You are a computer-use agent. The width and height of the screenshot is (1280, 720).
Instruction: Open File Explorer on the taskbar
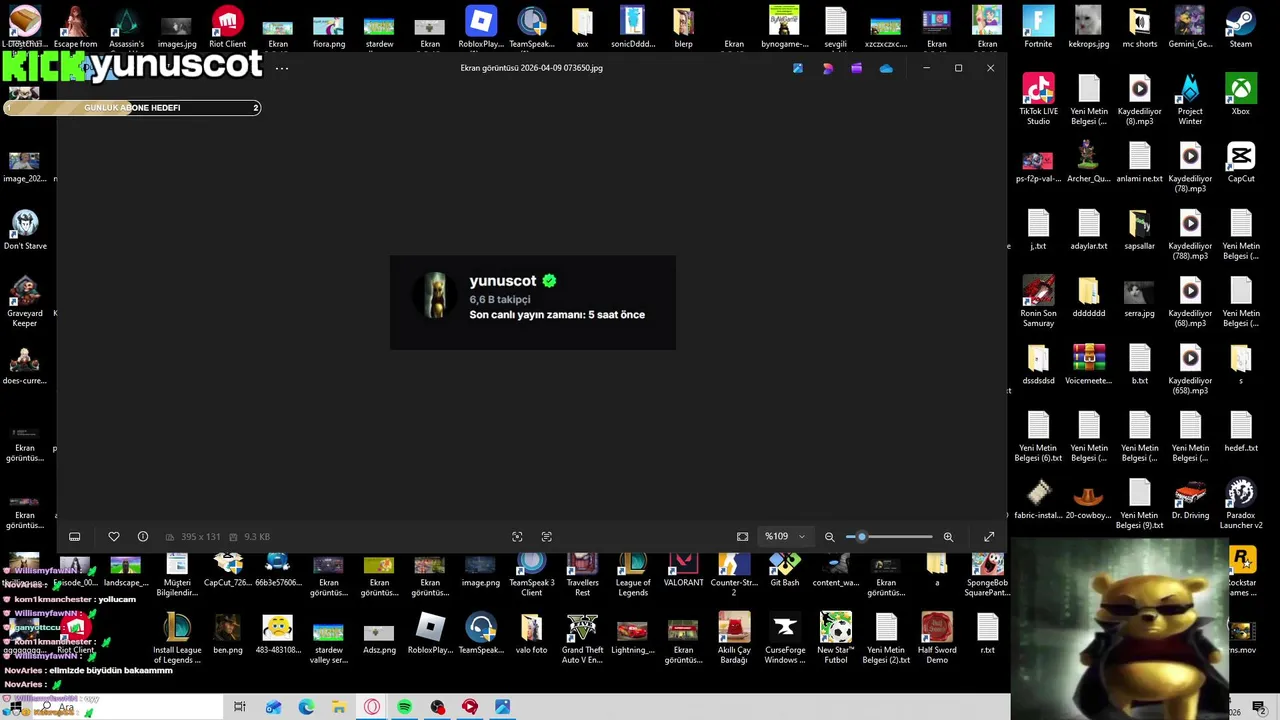click(339, 707)
